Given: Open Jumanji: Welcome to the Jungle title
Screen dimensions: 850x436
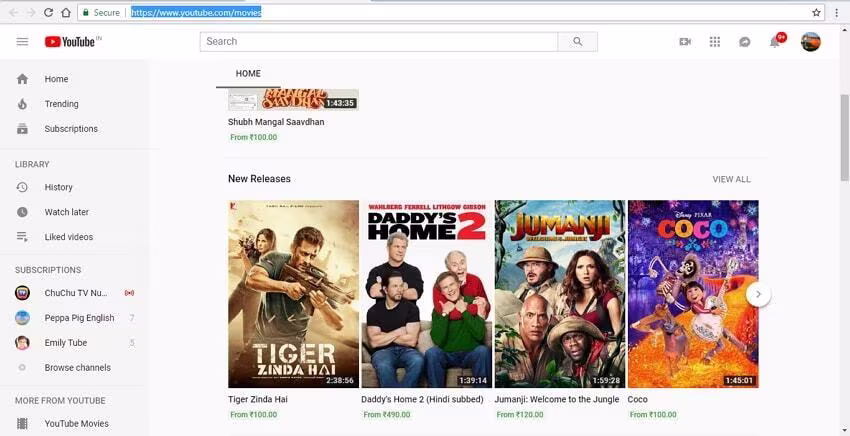Looking at the screenshot, I should 557,399.
